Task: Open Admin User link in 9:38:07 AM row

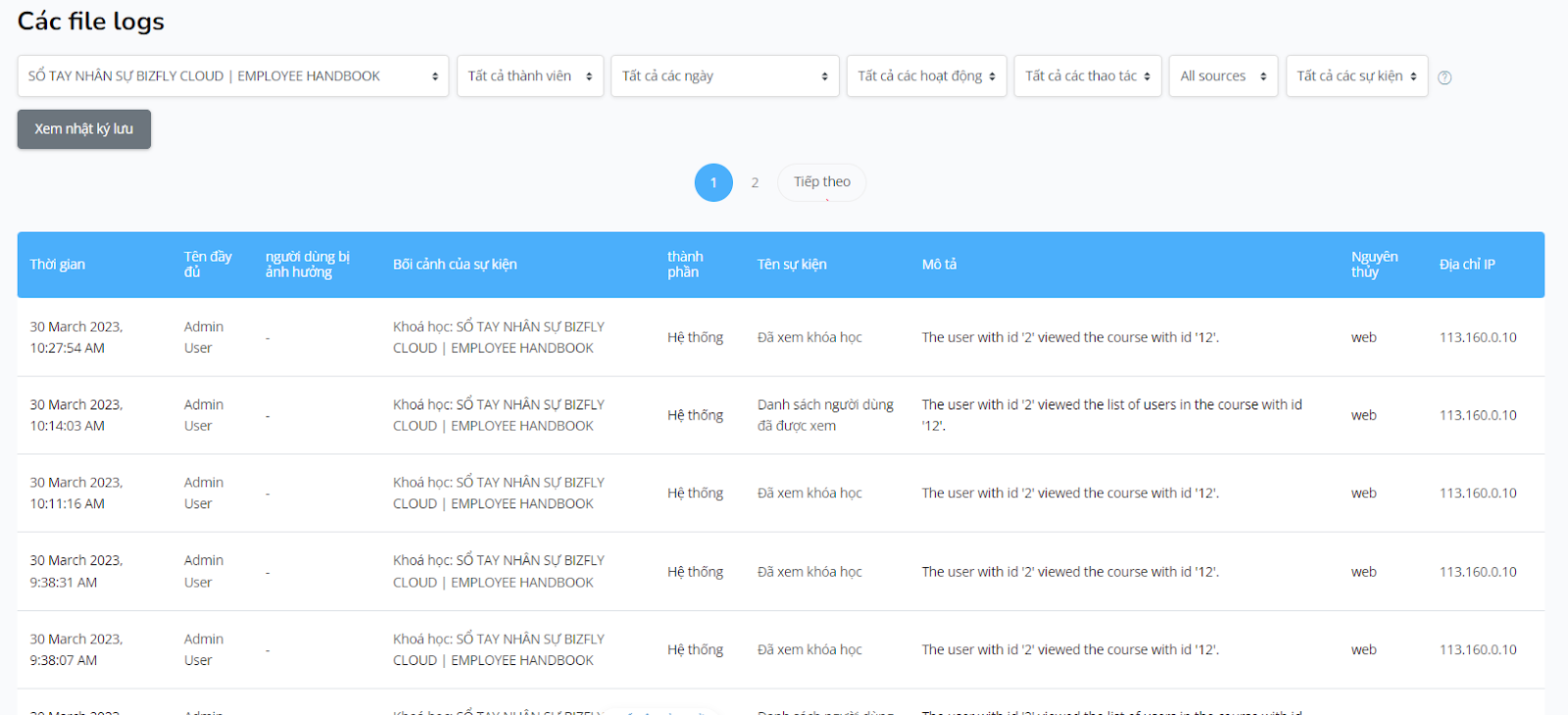Action: [x=204, y=649]
